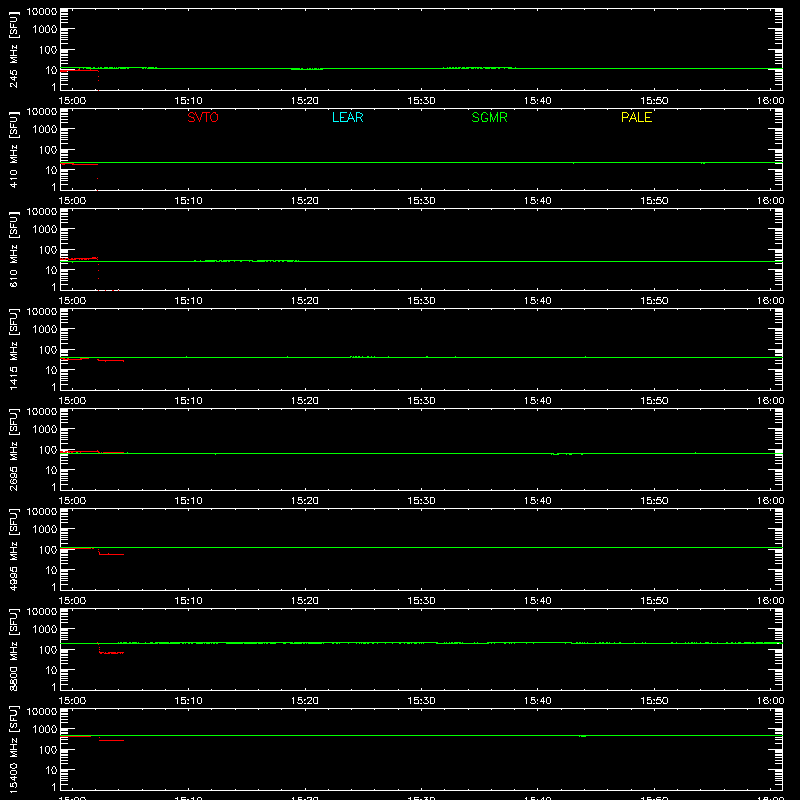Click the green SGMR trace in 245 MHz plot
800x800 pixels.
(421, 68)
